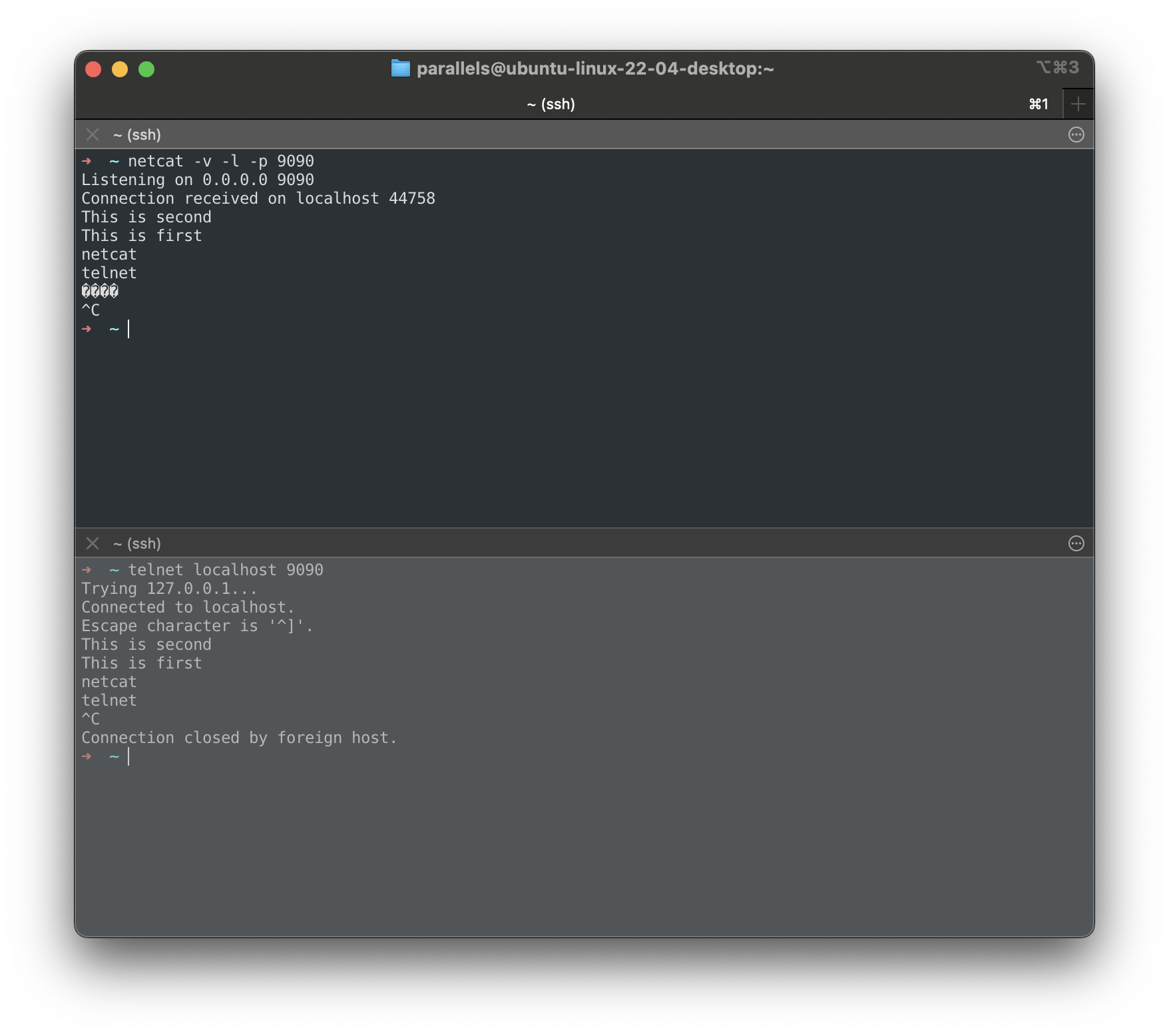1169x1036 pixels.
Task: Click the Escape character is '^]' output line
Action: pos(197,625)
